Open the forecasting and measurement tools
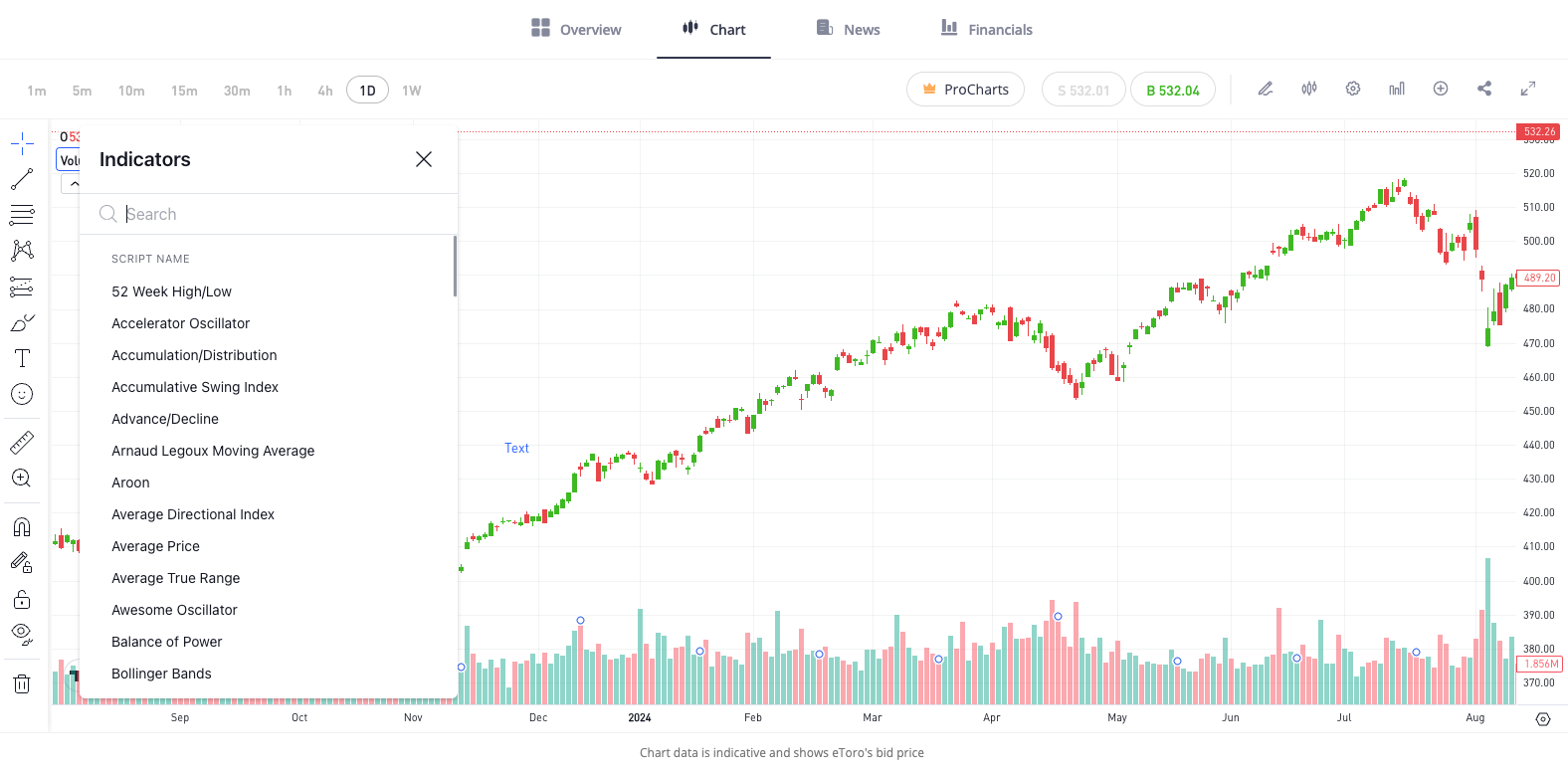This screenshot has width=1568, height=772. (x=22, y=288)
